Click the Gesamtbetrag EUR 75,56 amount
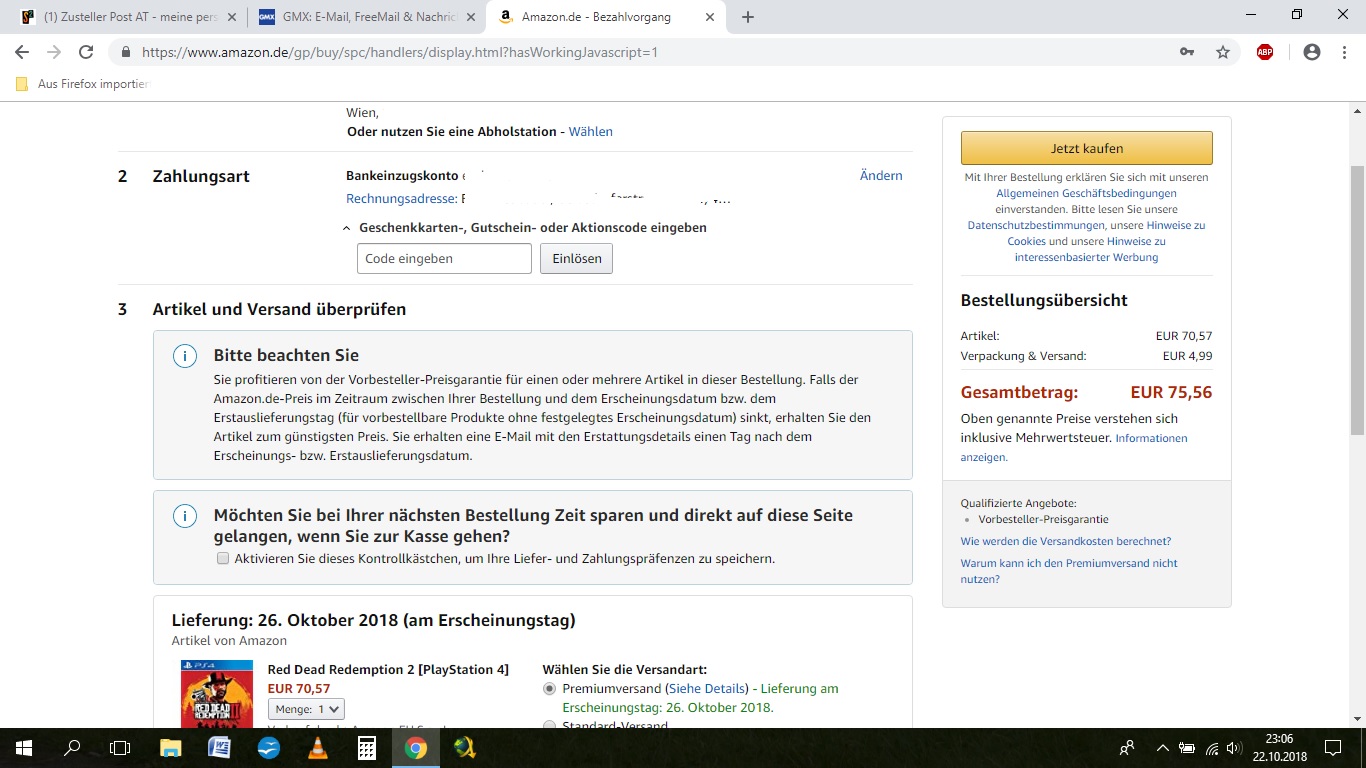 point(1171,392)
